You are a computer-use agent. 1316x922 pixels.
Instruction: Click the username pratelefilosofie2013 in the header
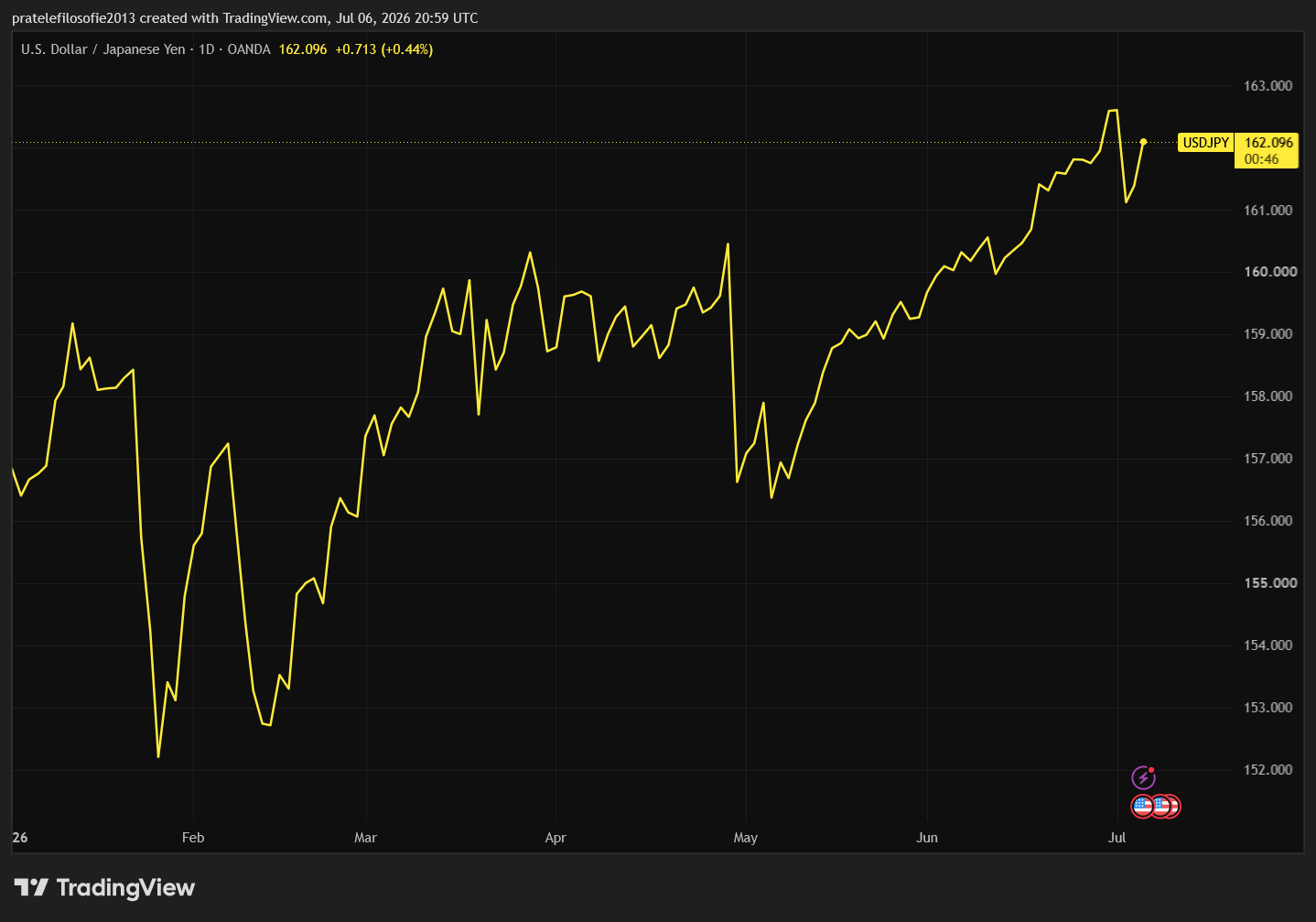[74, 18]
